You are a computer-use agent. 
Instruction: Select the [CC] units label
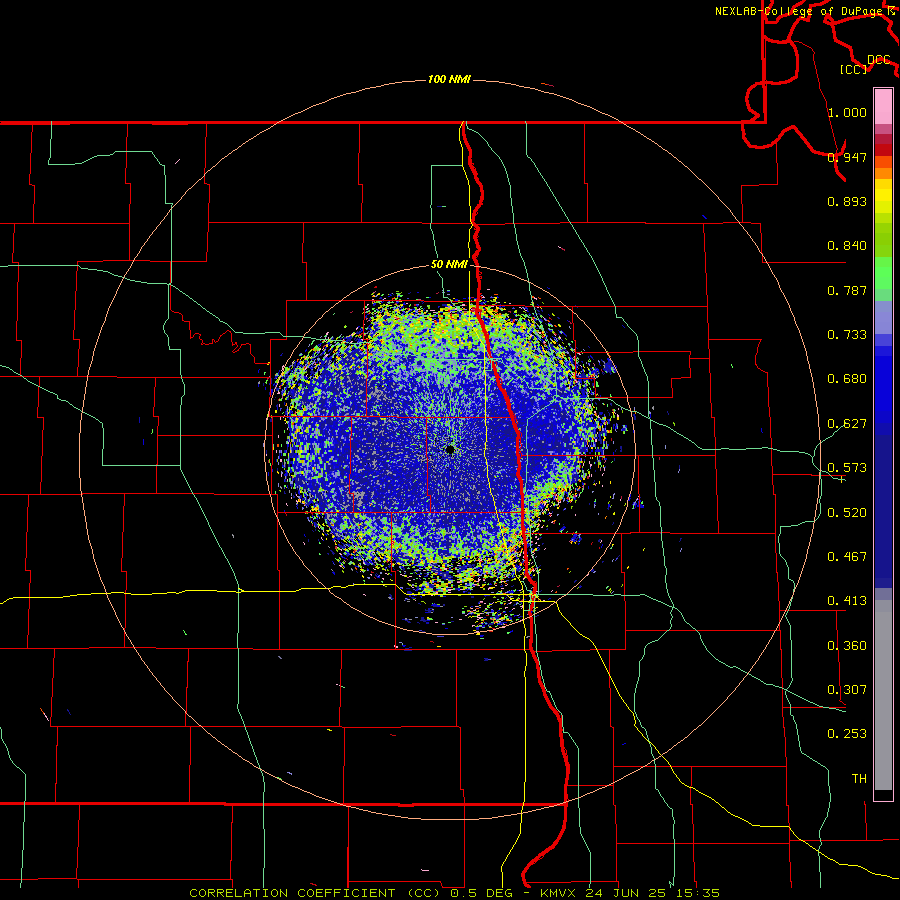(x=854, y=69)
